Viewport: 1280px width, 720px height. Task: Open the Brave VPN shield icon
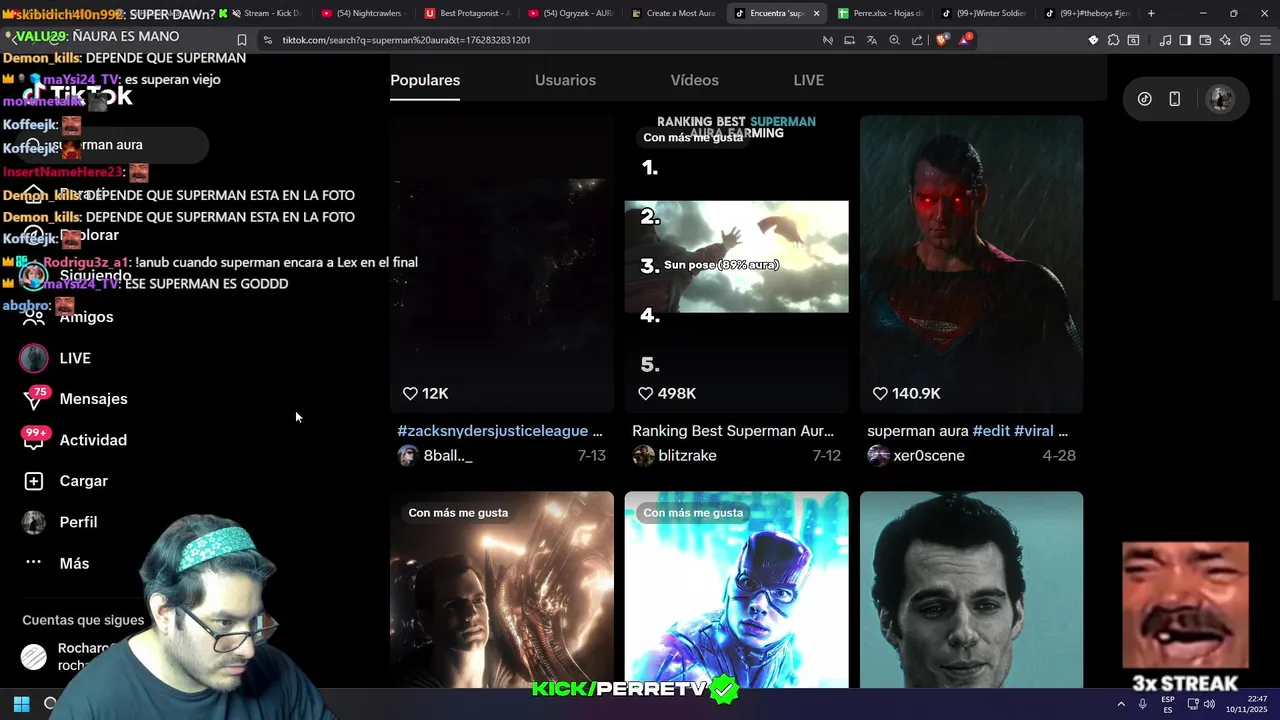coord(1245,40)
